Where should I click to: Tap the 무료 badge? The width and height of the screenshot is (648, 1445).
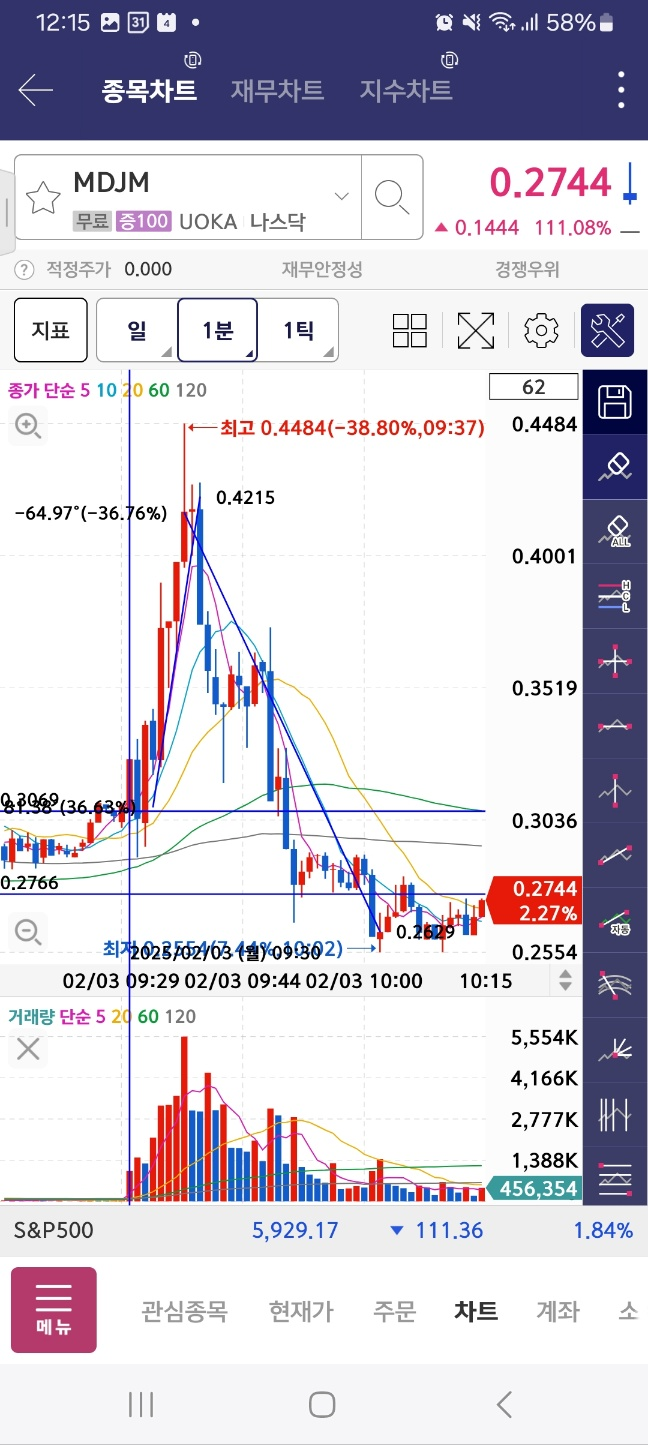pos(92,222)
